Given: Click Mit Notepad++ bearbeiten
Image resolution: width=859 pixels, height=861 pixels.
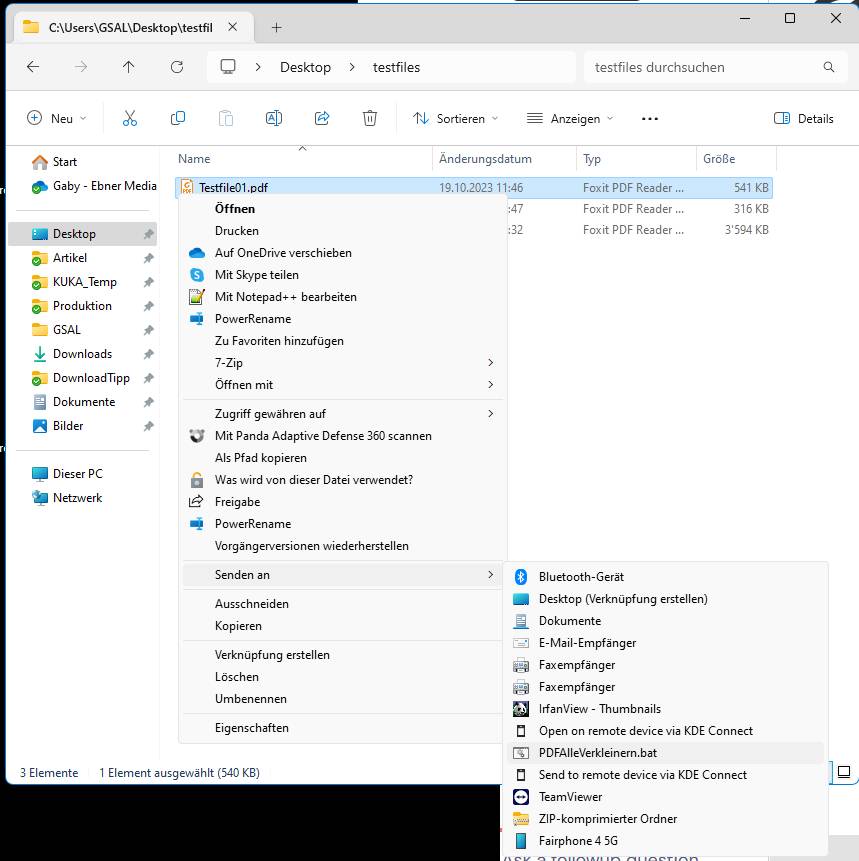Looking at the screenshot, I should (x=285, y=297).
